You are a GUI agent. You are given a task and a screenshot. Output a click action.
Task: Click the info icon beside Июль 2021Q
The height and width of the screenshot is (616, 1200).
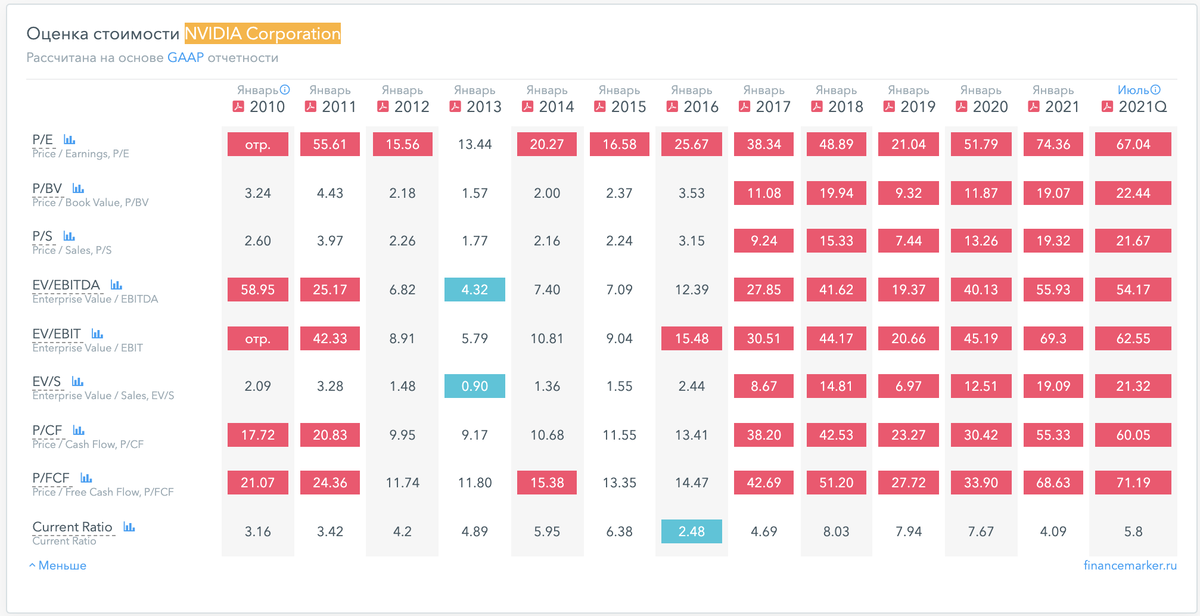[1155, 90]
